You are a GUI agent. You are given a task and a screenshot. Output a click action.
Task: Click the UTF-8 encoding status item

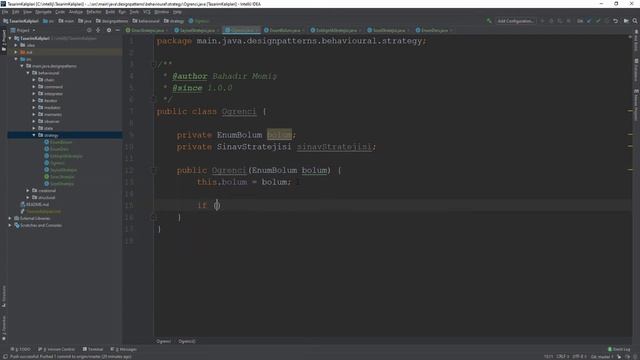pyautogui.click(x=579, y=357)
